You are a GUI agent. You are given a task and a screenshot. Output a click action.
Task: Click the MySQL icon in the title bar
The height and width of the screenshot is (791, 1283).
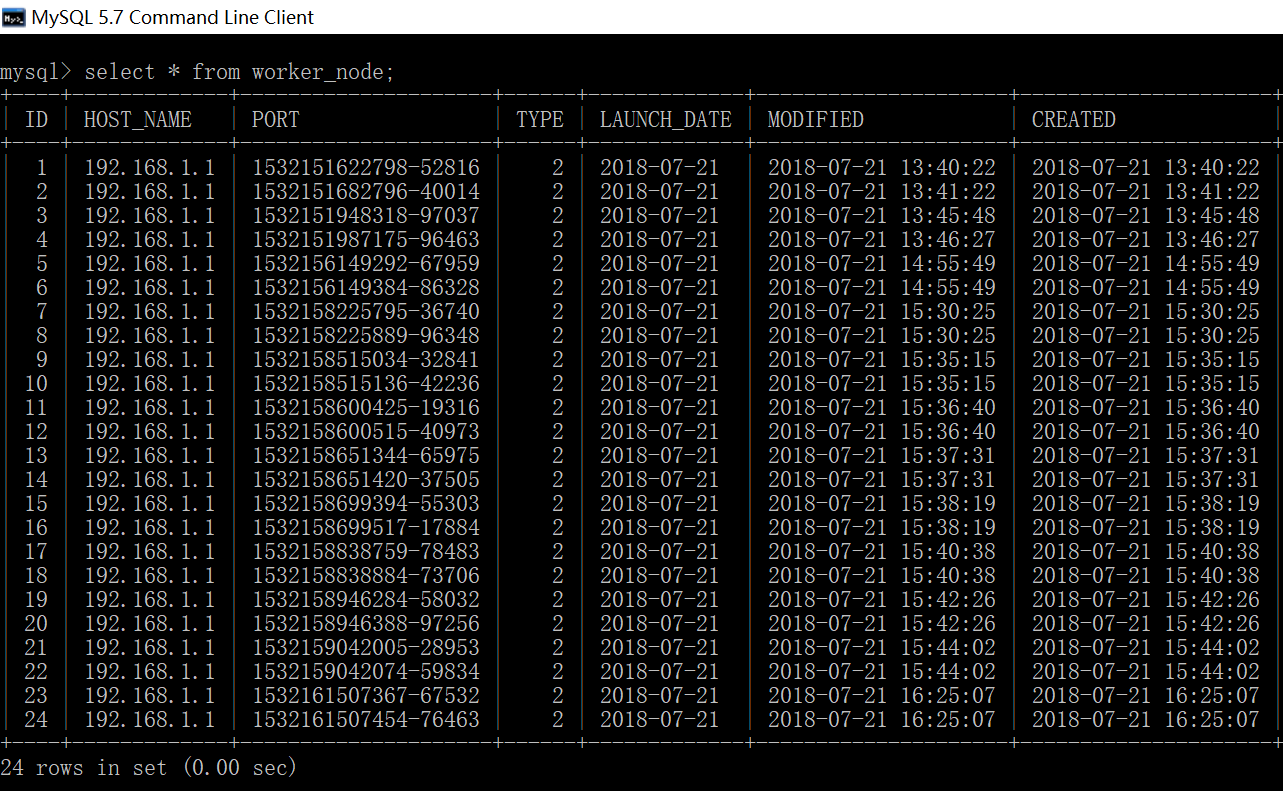(x=14, y=17)
